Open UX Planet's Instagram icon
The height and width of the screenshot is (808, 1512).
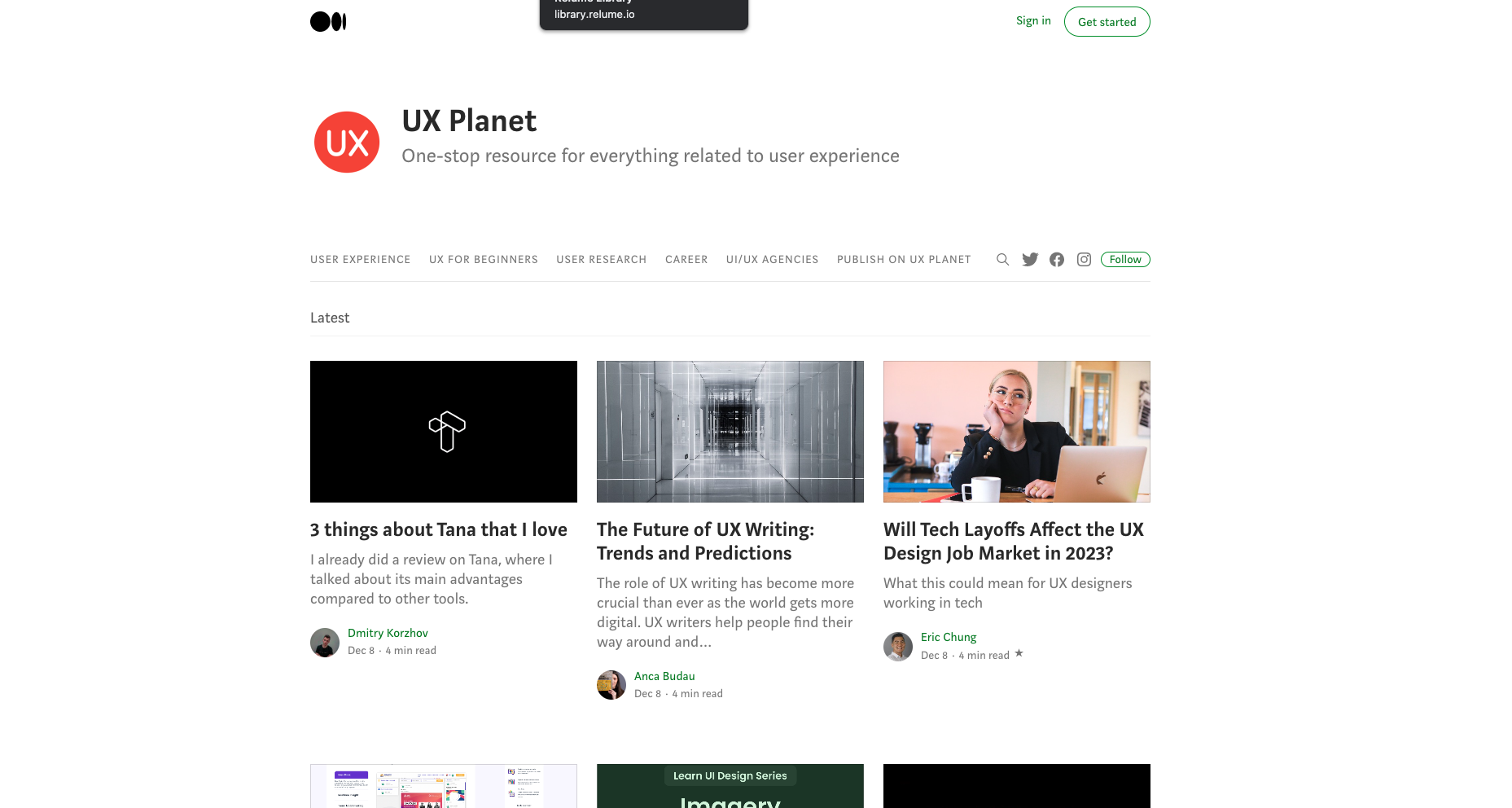coord(1084,260)
